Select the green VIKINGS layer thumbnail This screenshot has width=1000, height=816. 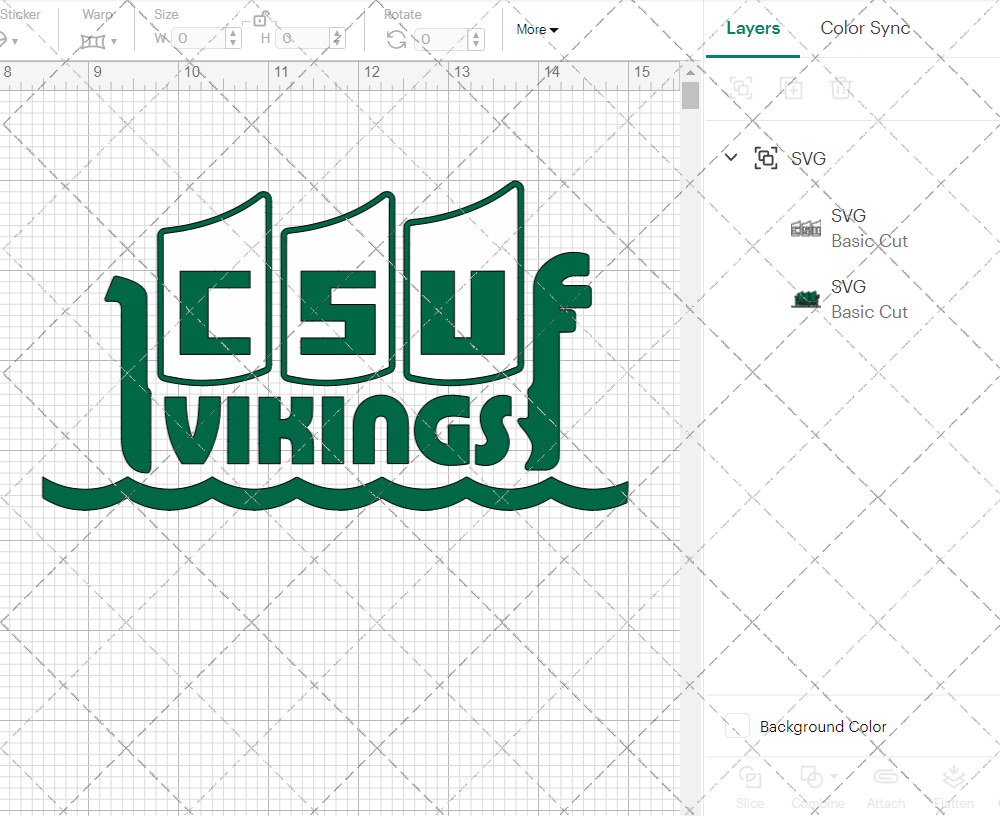pyautogui.click(x=806, y=299)
